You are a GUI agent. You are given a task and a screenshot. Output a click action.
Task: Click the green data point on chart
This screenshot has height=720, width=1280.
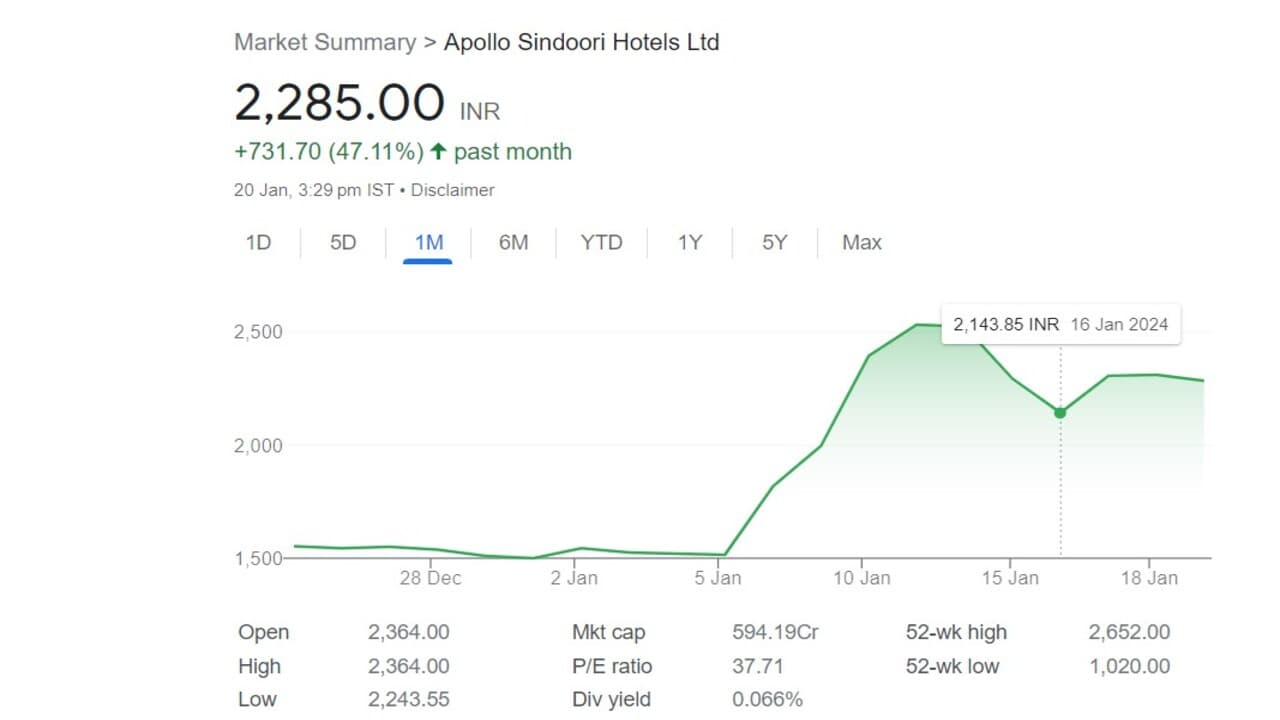[1060, 413]
